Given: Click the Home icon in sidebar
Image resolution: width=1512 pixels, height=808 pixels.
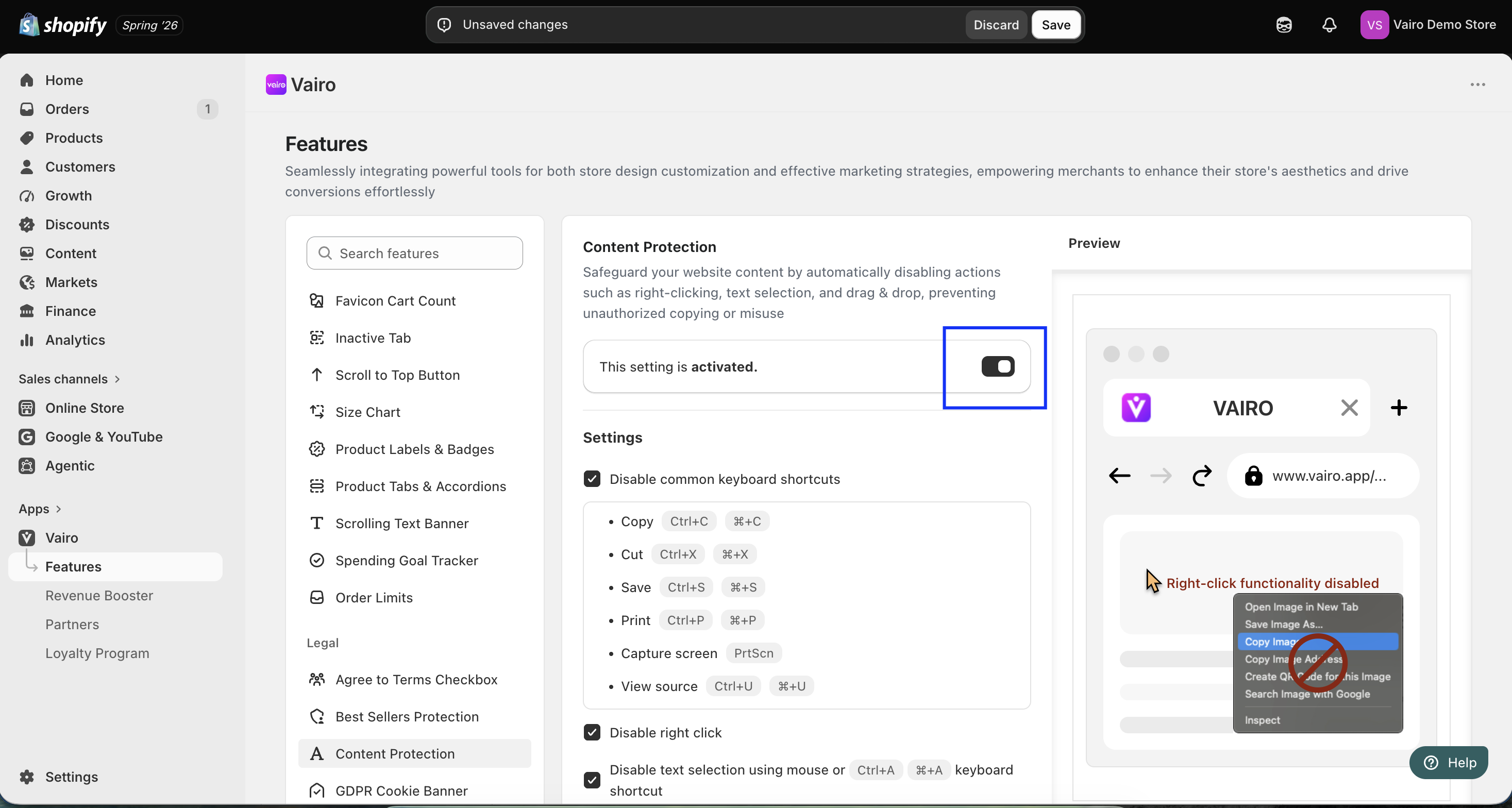Looking at the screenshot, I should tap(27, 80).
